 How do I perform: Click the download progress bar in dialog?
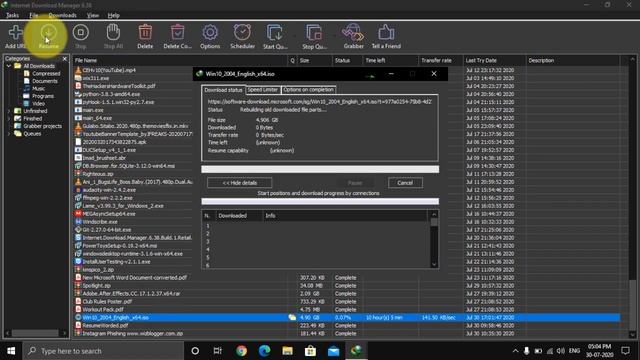coord(320,169)
